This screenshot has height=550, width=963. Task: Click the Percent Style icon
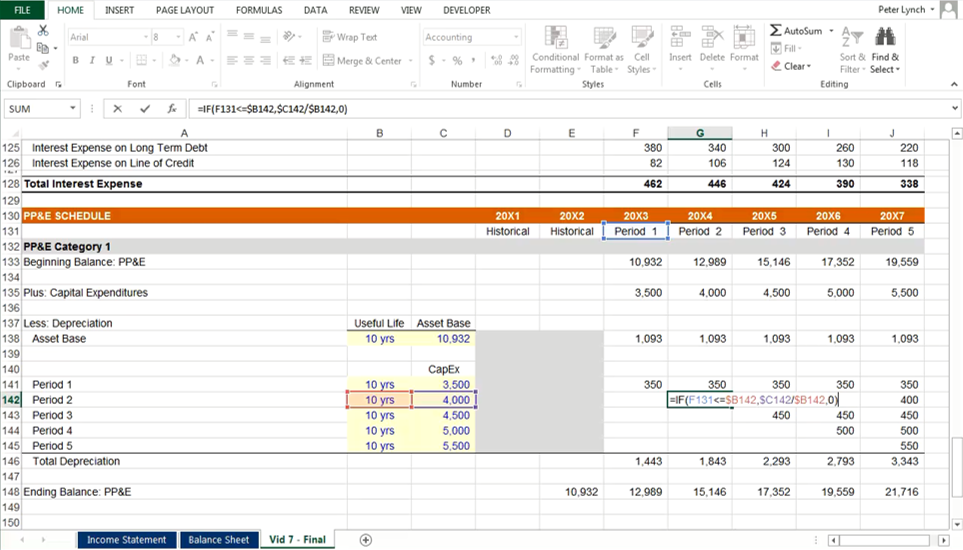pyautogui.click(x=457, y=60)
